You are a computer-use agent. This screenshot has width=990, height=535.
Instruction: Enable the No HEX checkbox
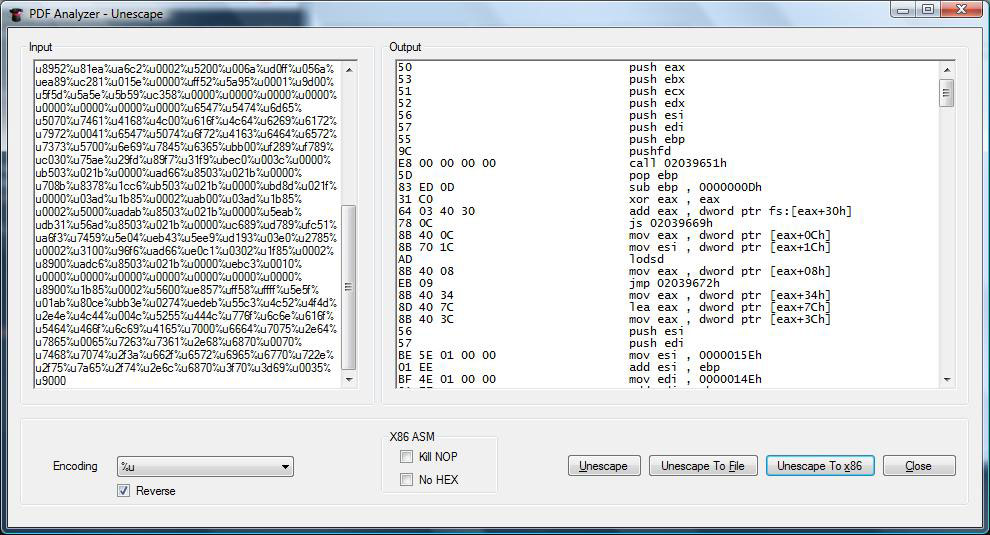[406, 480]
